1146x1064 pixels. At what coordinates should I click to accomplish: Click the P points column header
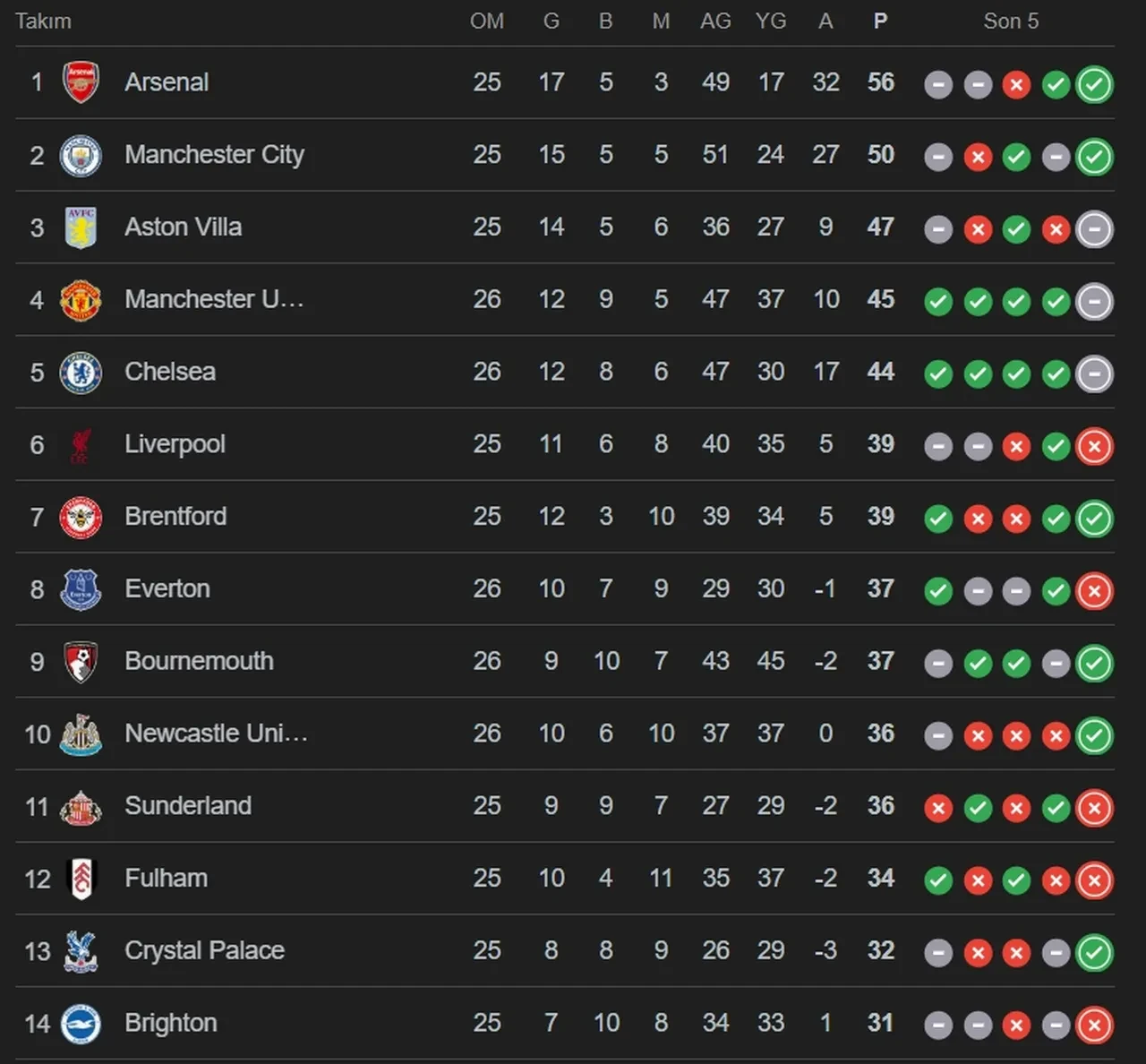click(x=880, y=21)
